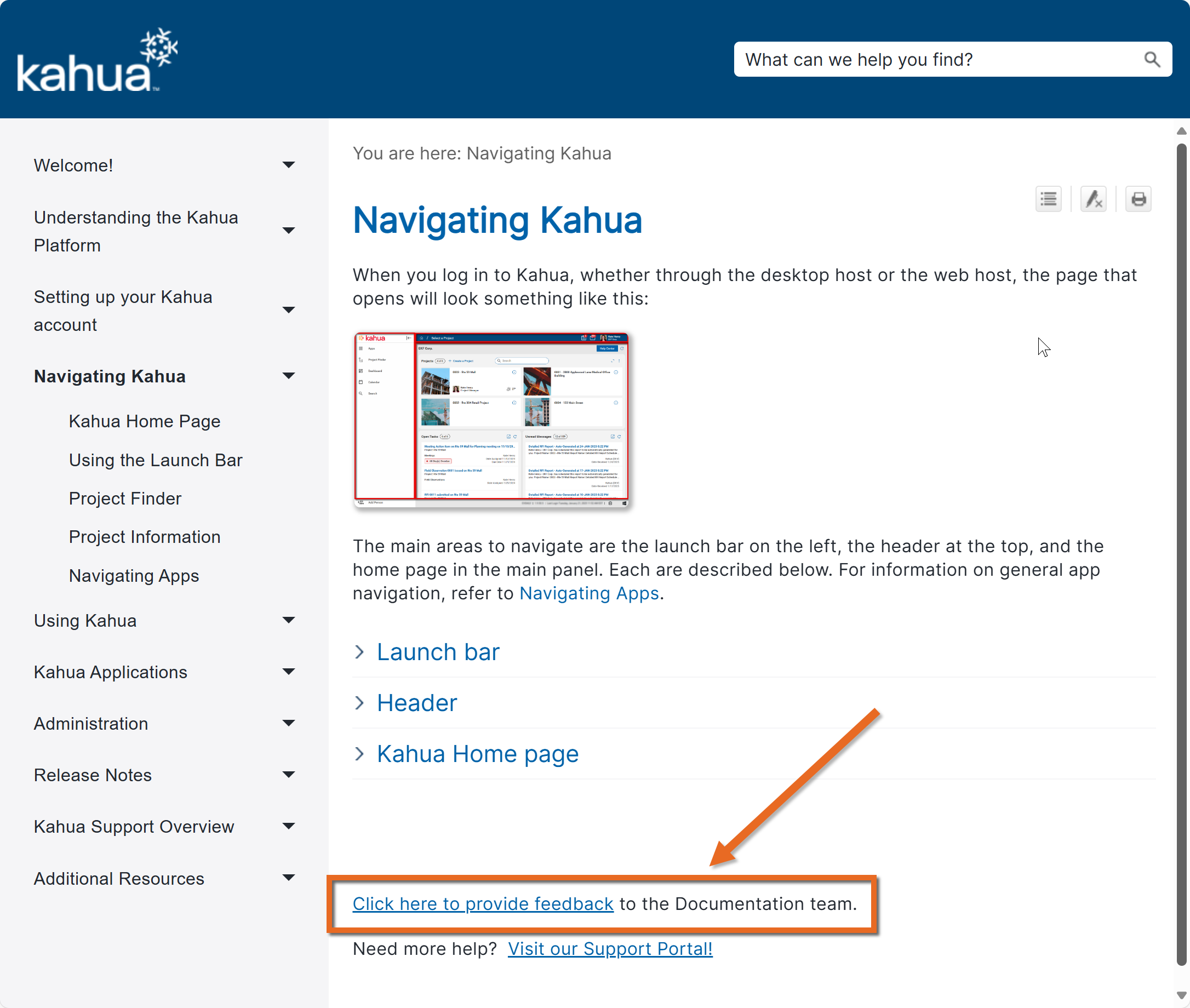Open Using the Launch Bar topic

pos(156,460)
